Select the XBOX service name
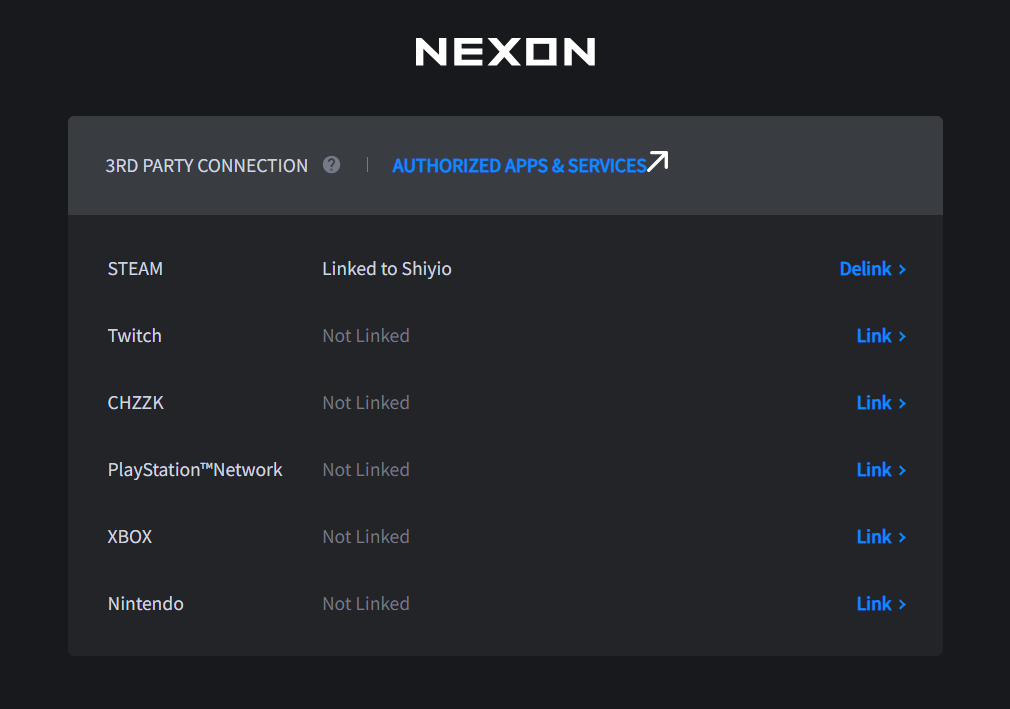The height and width of the screenshot is (709, 1010). point(130,537)
